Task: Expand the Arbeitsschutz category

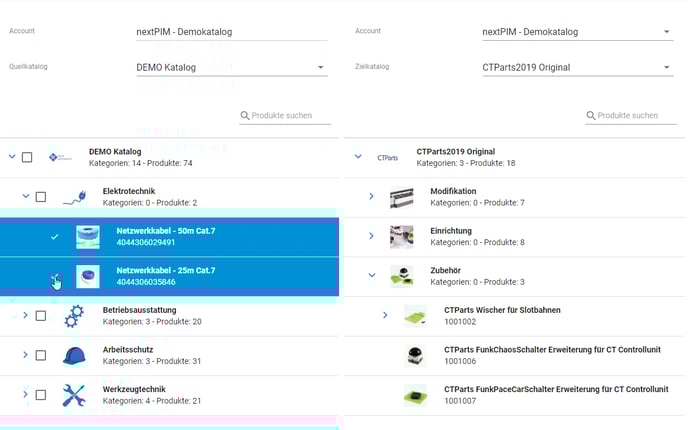Action: [x=25, y=355]
